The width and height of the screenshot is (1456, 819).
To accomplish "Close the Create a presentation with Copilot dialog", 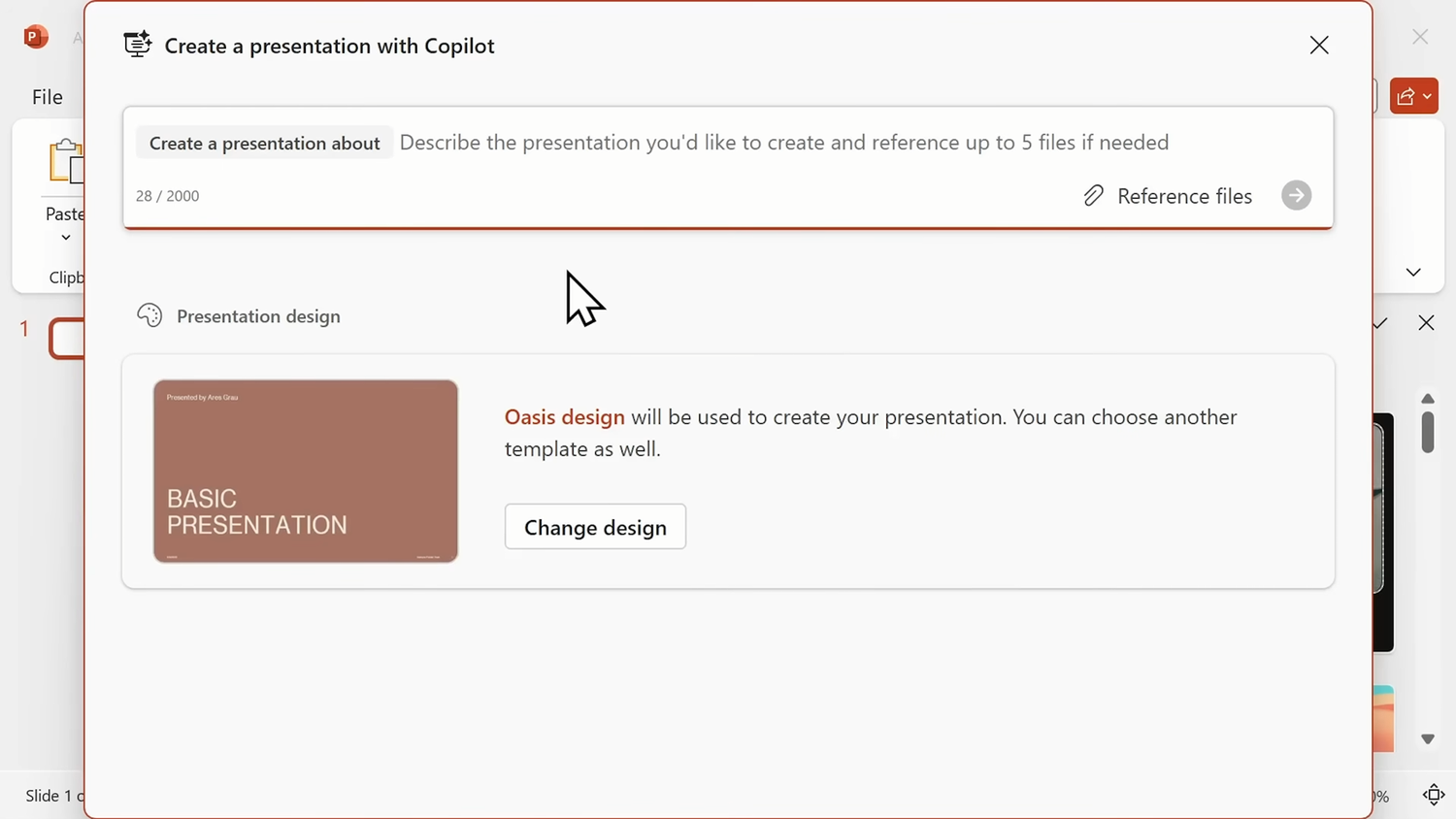I will 1319,45.
